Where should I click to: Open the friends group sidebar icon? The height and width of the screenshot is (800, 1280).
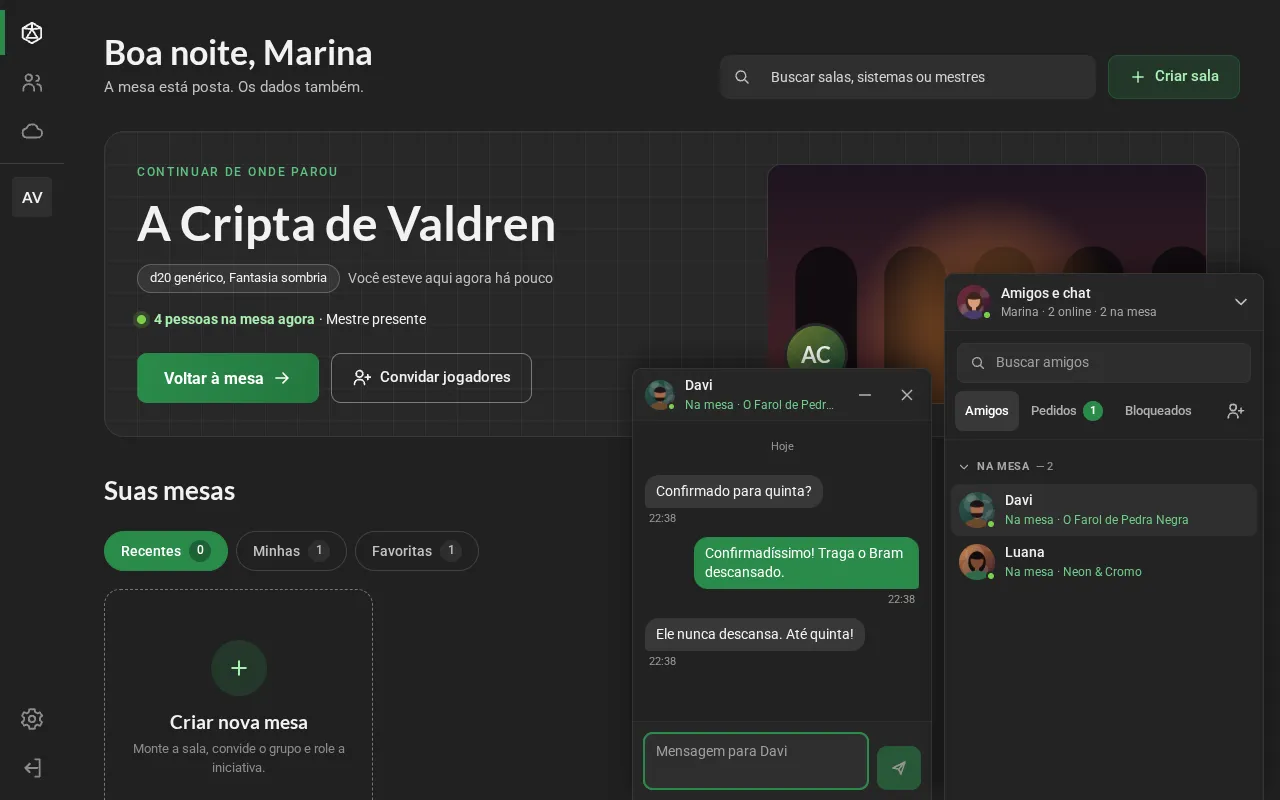pyautogui.click(x=32, y=83)
